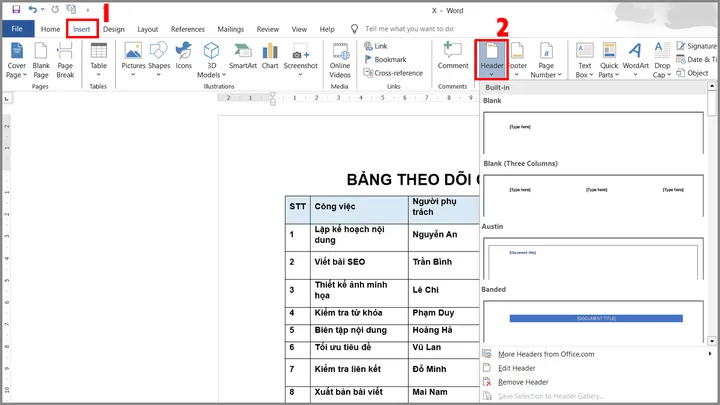Click More Headers from Office.com
The image size is (720, 405).
click(546, 354)
